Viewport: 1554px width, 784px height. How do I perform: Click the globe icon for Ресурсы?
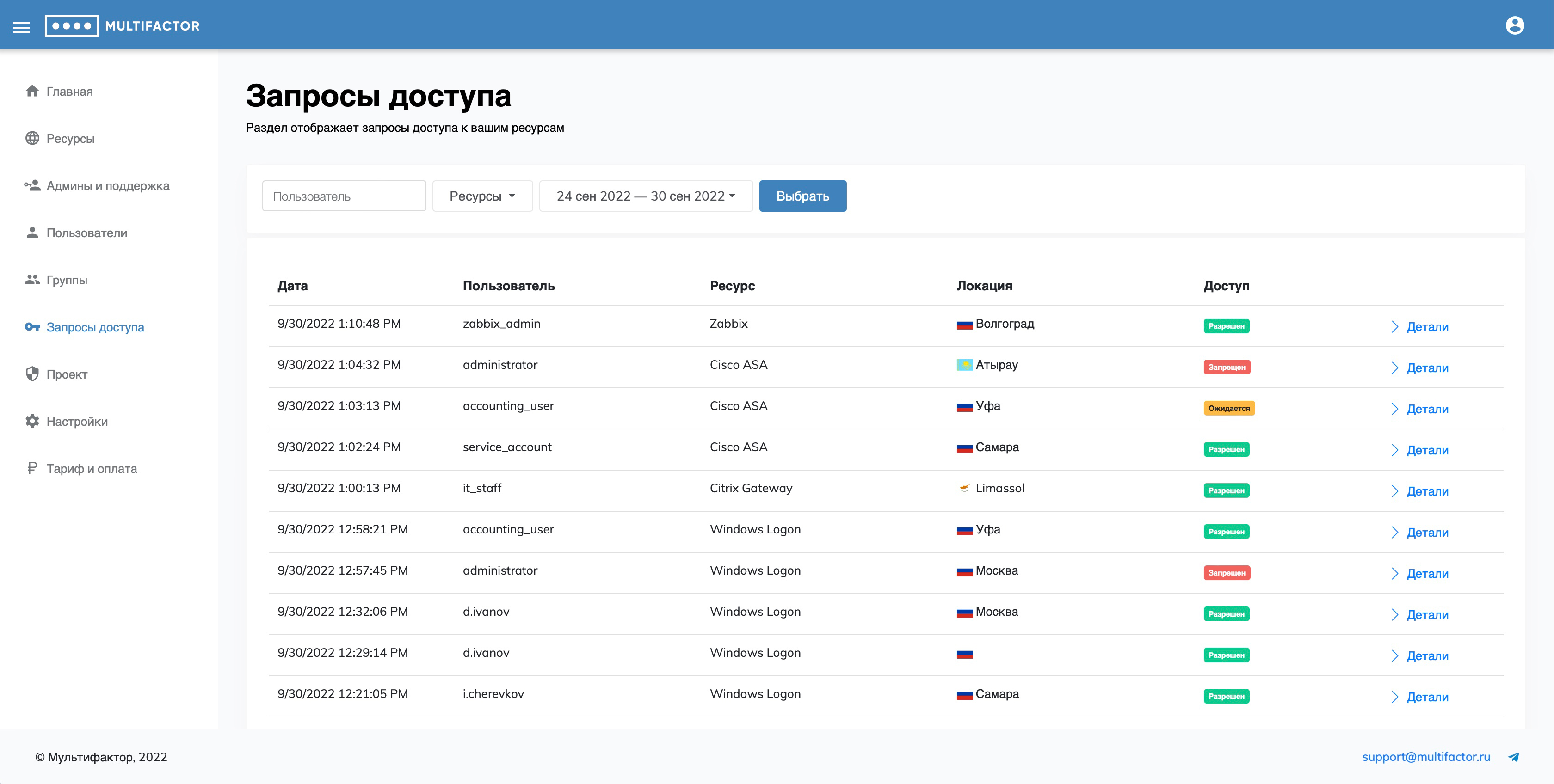(32, 138)
